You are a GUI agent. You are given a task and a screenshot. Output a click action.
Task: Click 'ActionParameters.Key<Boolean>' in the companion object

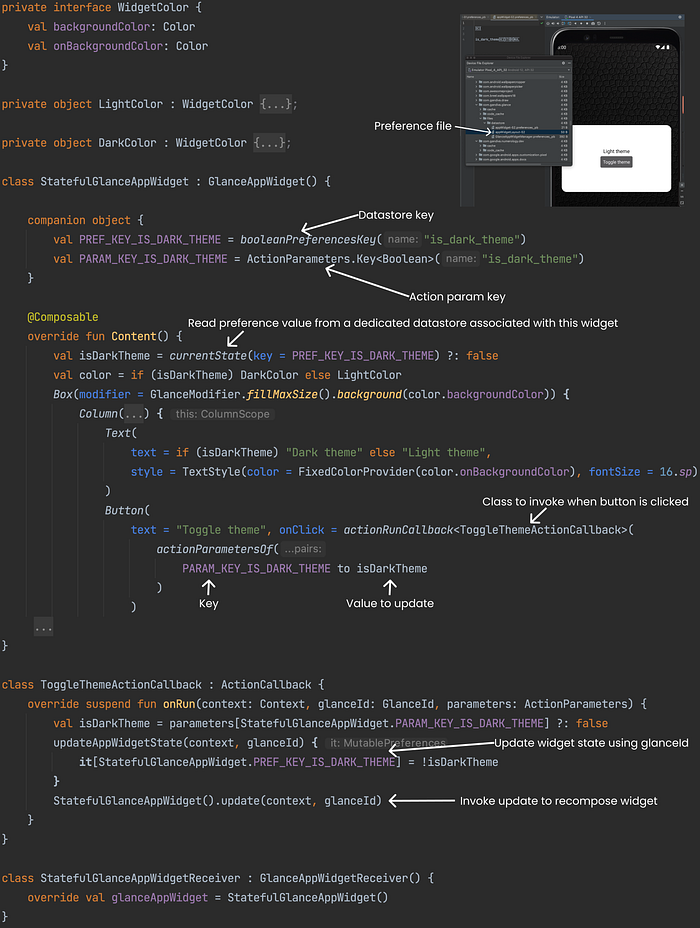pos(340,259)
